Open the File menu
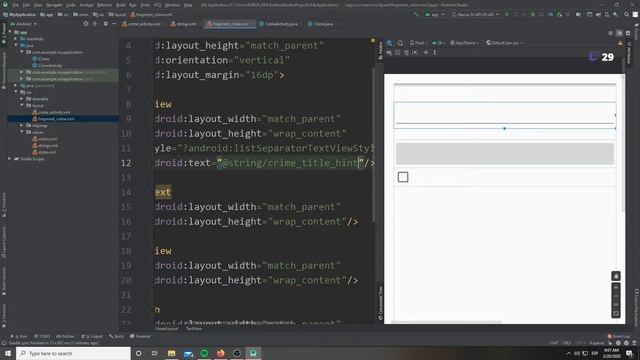This screenshot has height=360, width=640. pyautogui.click(x=16, y=5)
